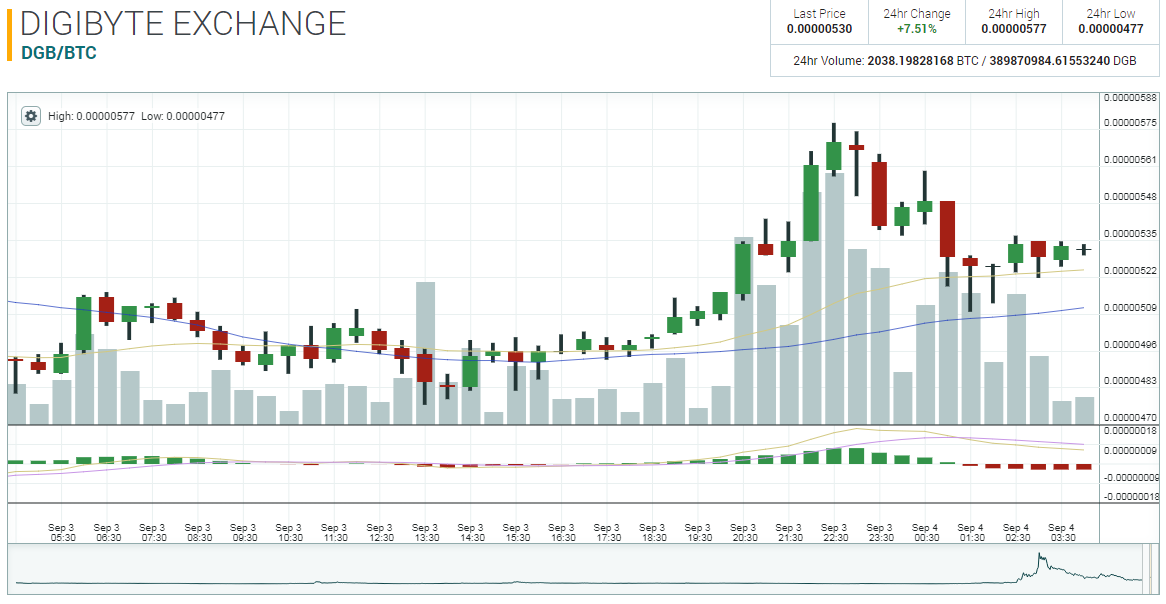Select the 24hr High value 0.00000577
Viewport: 1166px width, 604px height.
coord(1014,30)
